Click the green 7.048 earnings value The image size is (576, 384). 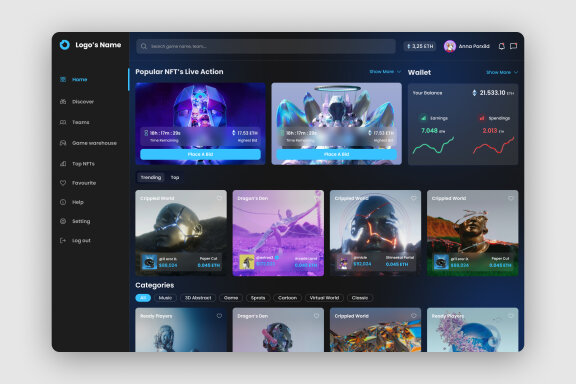[429, 130]
